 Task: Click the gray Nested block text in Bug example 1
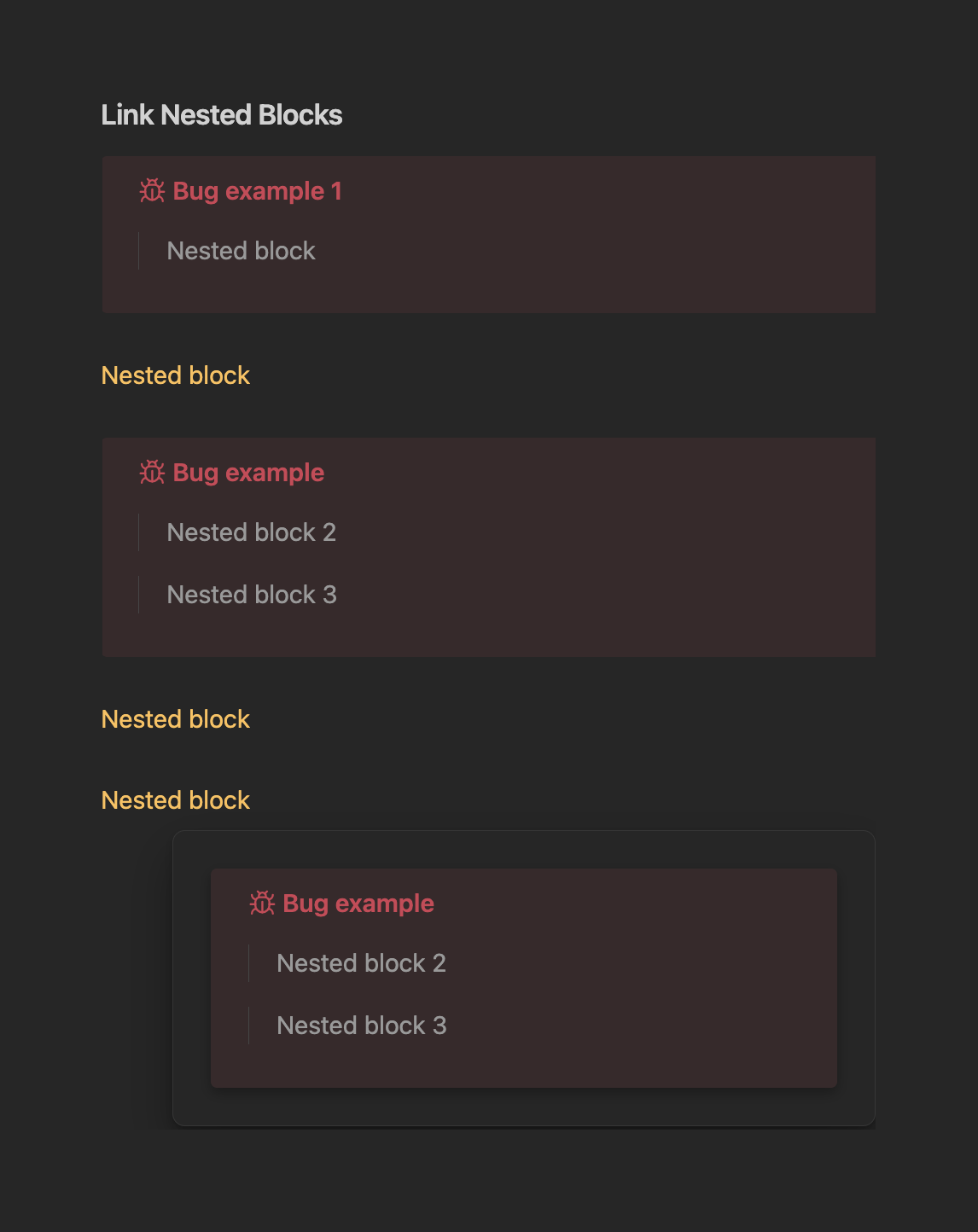242,251
